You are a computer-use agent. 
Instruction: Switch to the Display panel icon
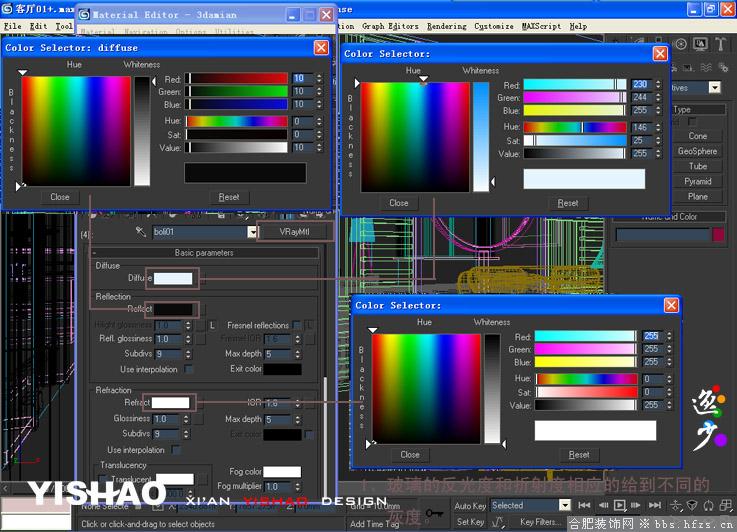pos(700,44)
